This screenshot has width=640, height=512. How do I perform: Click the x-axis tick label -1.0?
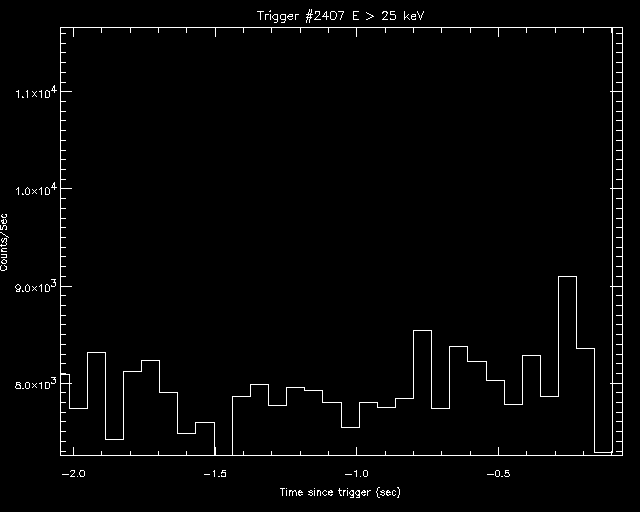(356, 474)
